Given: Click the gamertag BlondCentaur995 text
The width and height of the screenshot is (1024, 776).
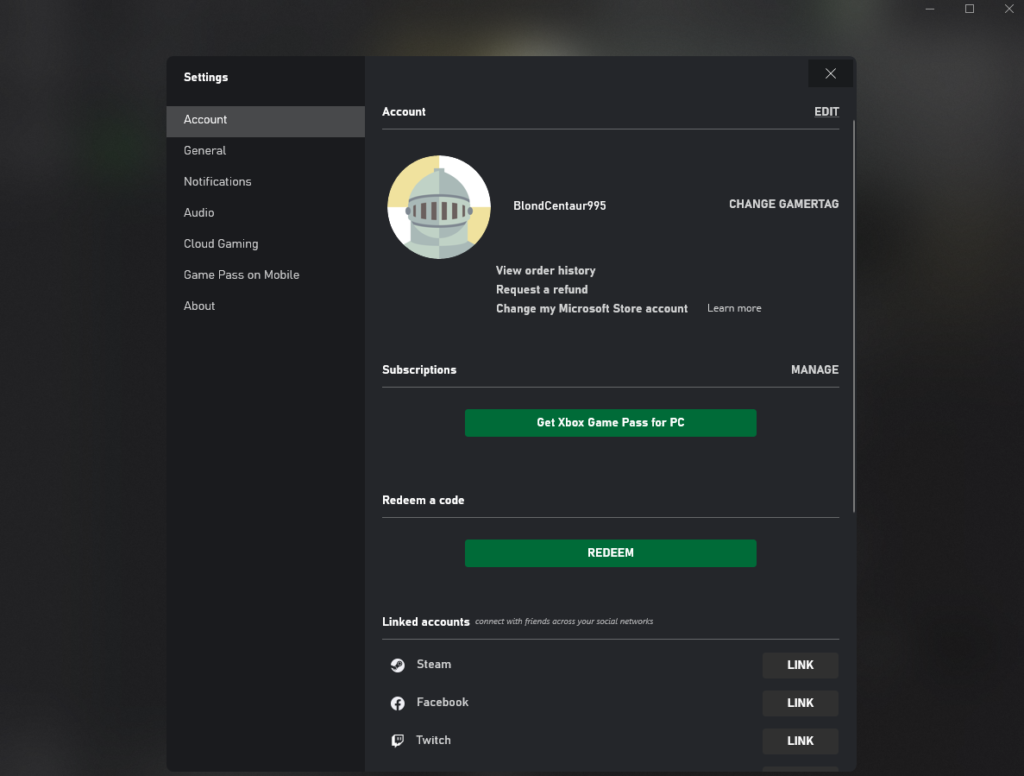Looking at the screenshot, I should pos(560,206).
